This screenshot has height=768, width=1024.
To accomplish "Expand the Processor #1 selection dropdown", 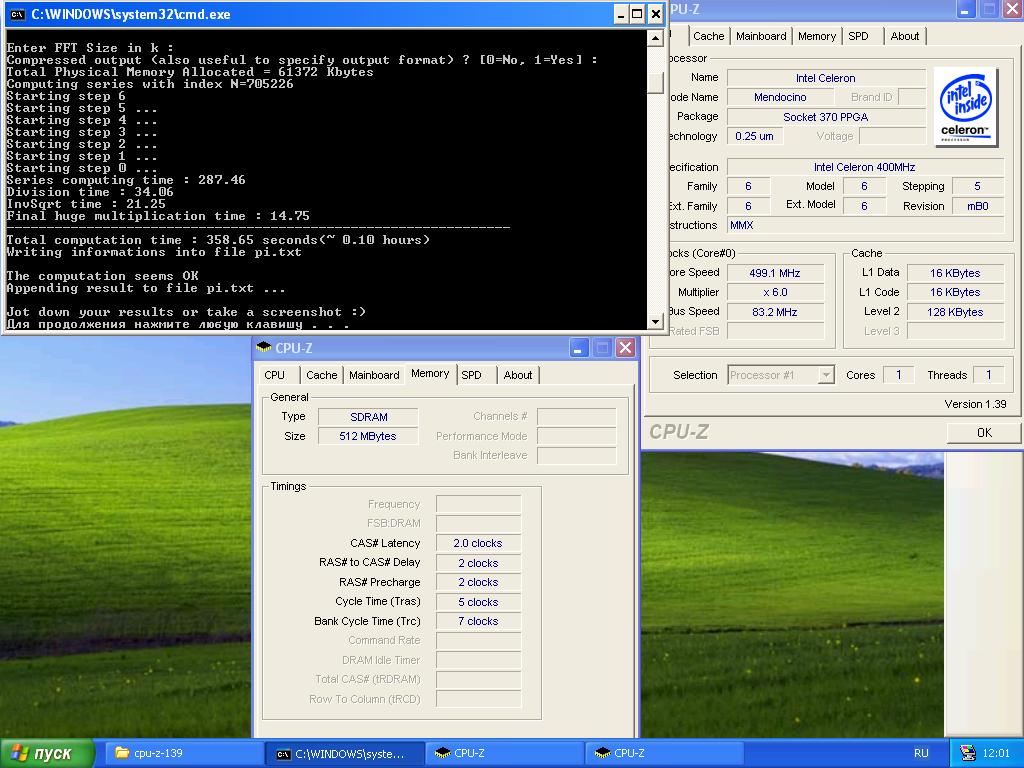I will coord(827,375).
